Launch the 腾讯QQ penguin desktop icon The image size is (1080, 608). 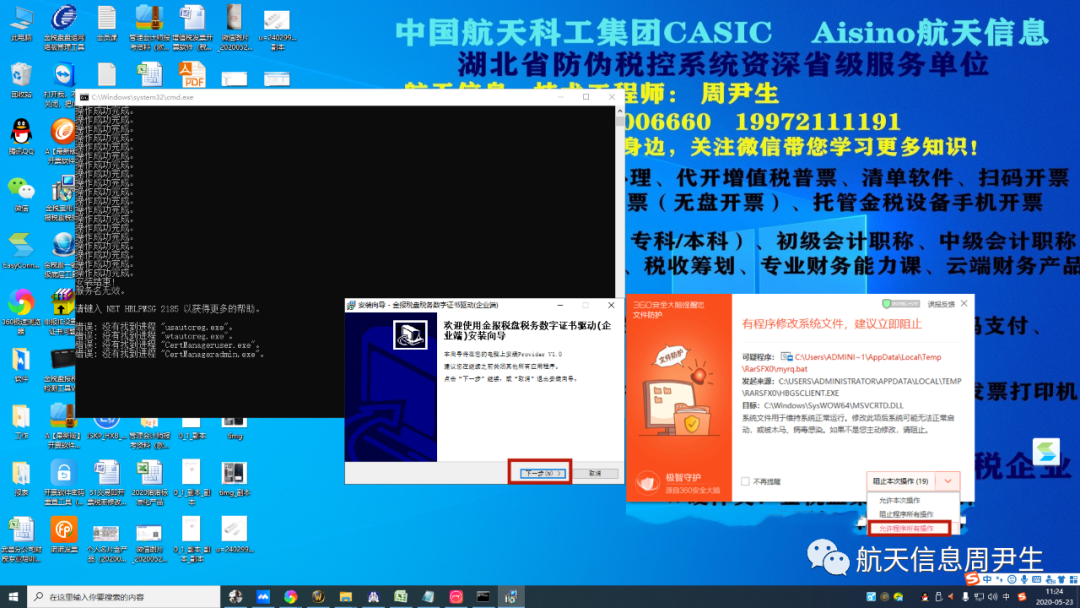point(21,135)
